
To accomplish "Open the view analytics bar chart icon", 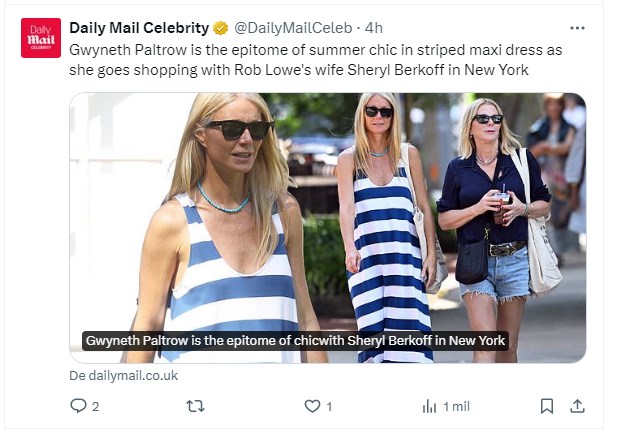I will click(x=429, y=406).
